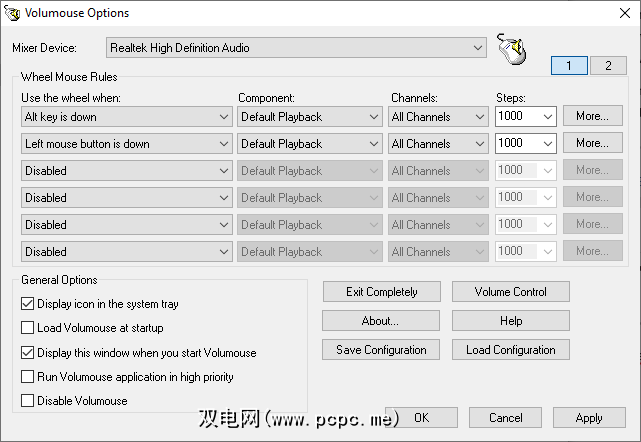Screen dimensions: 641x442
Task: Click Save Configuration
Action: coord(381,350)
